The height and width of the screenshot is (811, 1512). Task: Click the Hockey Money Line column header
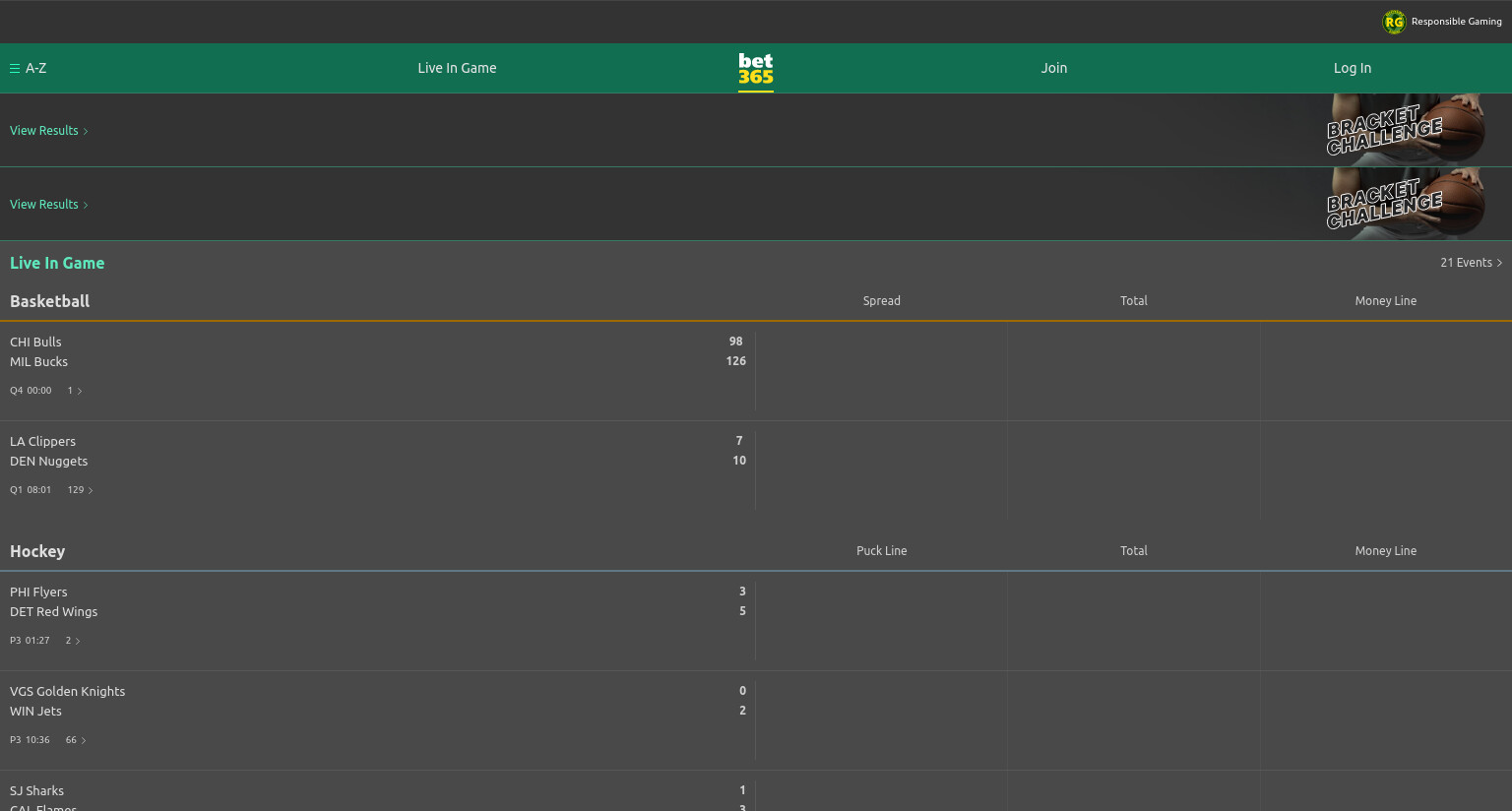click(x=1386, y=551)
